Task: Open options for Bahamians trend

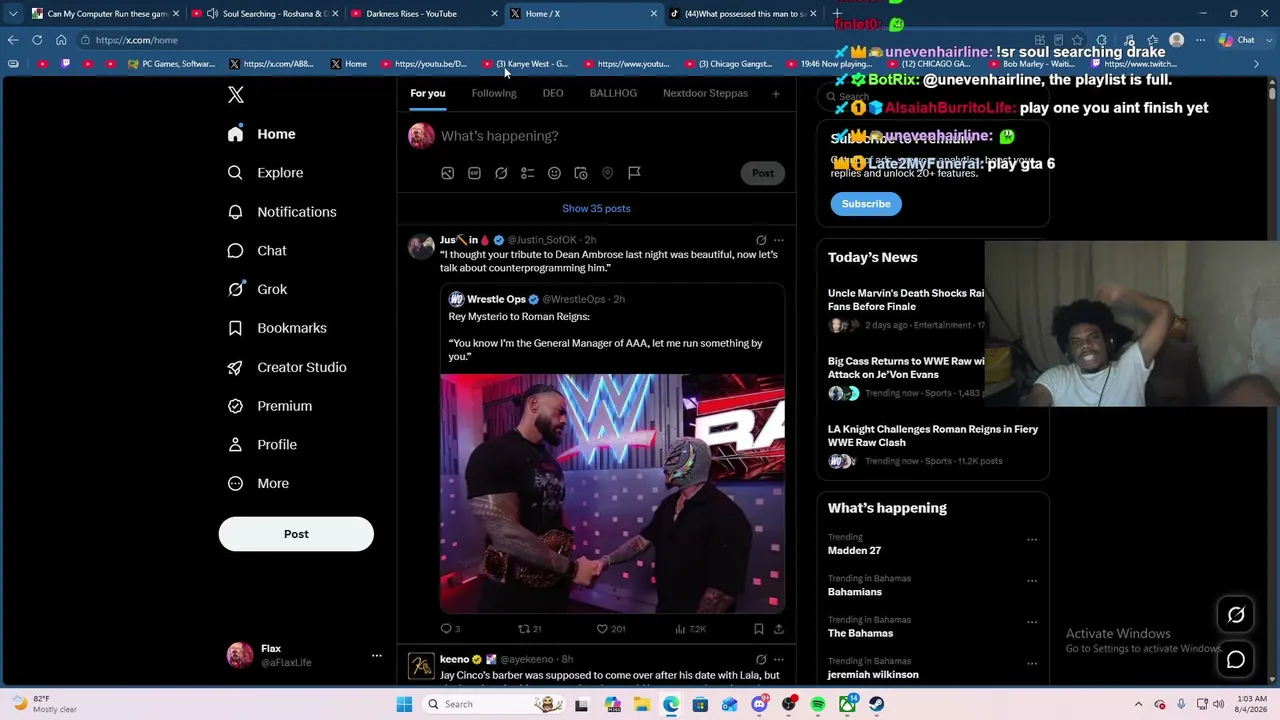Action: tap(1032, 581)
